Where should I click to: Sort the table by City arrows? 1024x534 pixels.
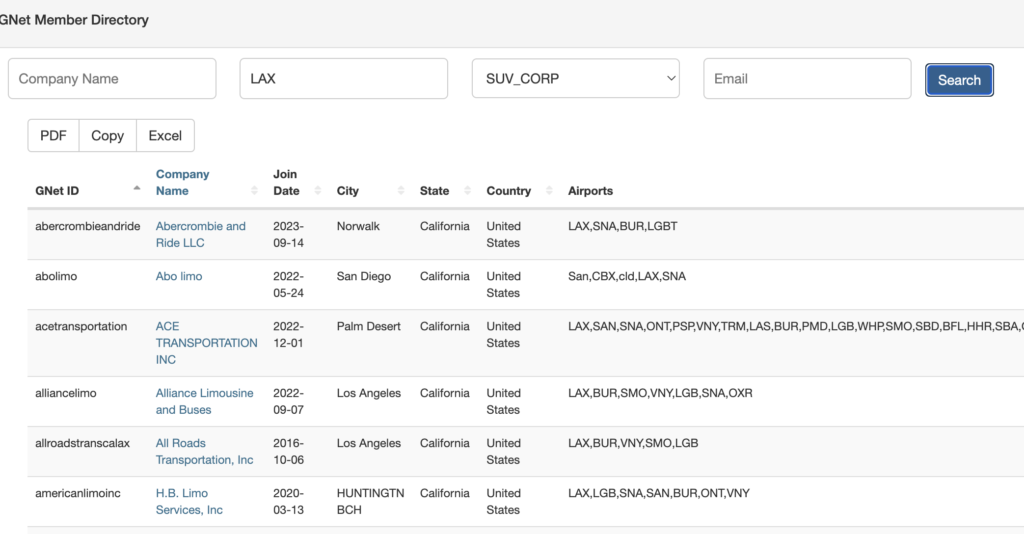[x=401, y=190]
